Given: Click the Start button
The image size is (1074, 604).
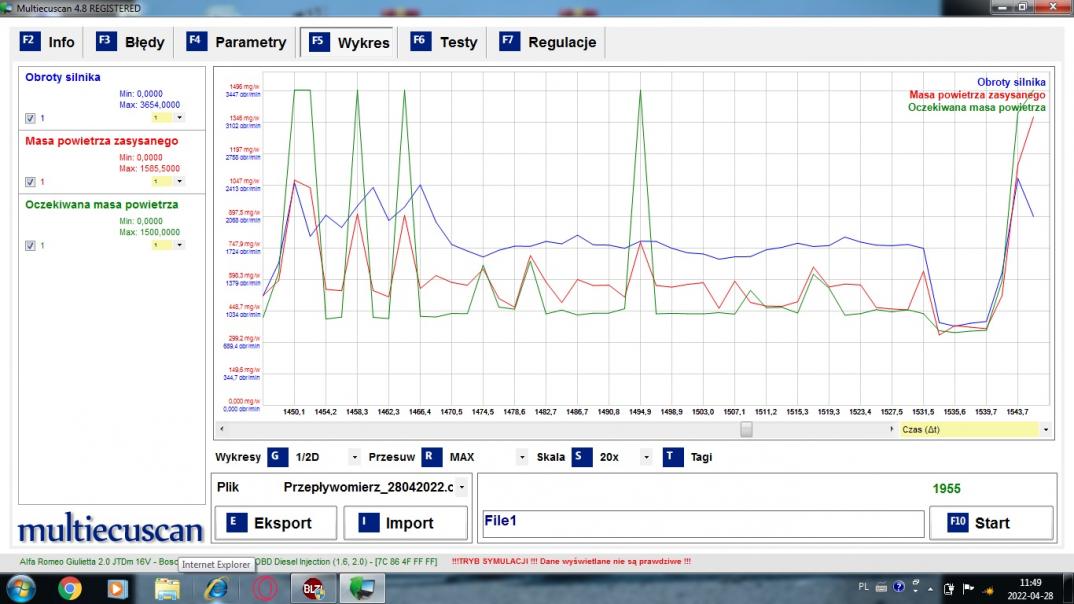Looking at the screenshot, I should (x=990, y=523).
